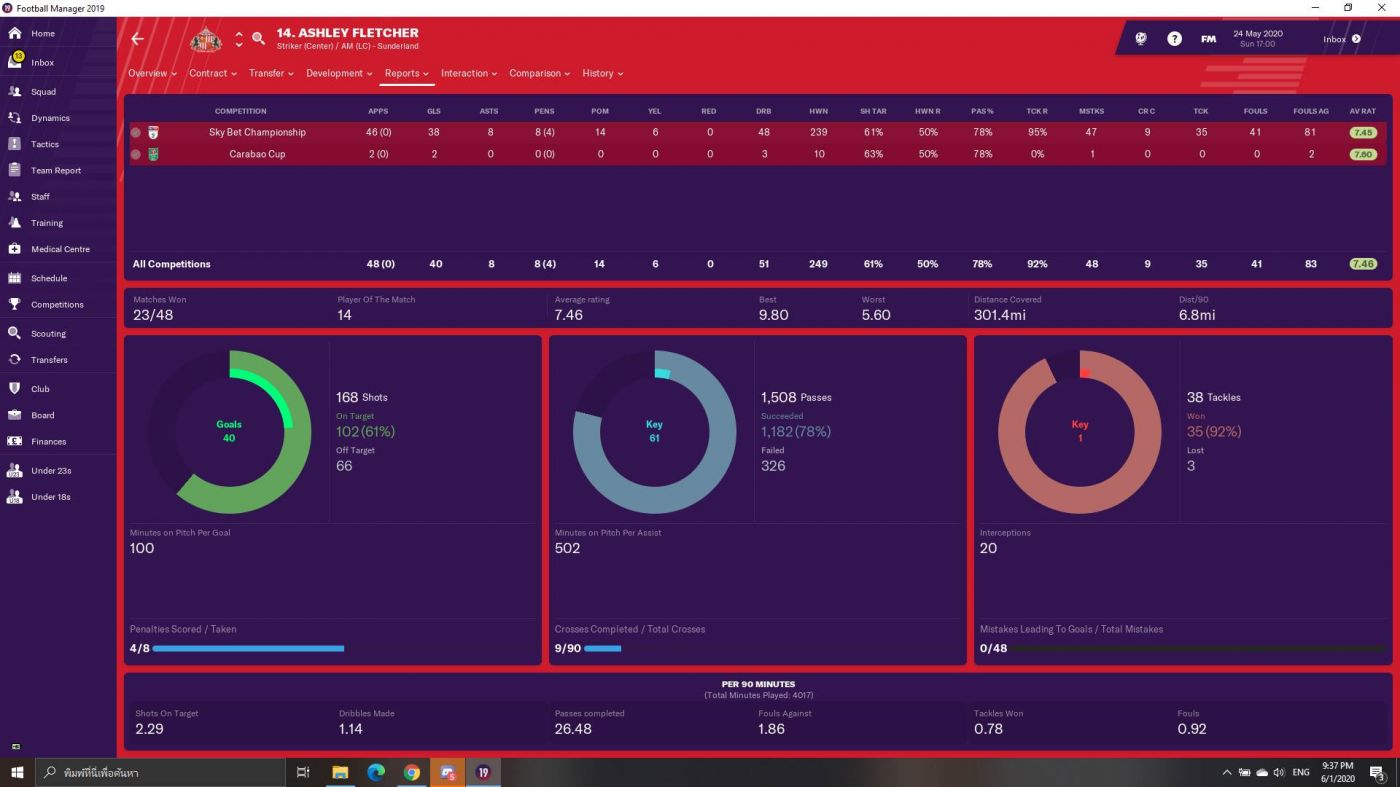Select the Carabao Cup row circle
This screenshot has height=787, width=1400.
136,154
